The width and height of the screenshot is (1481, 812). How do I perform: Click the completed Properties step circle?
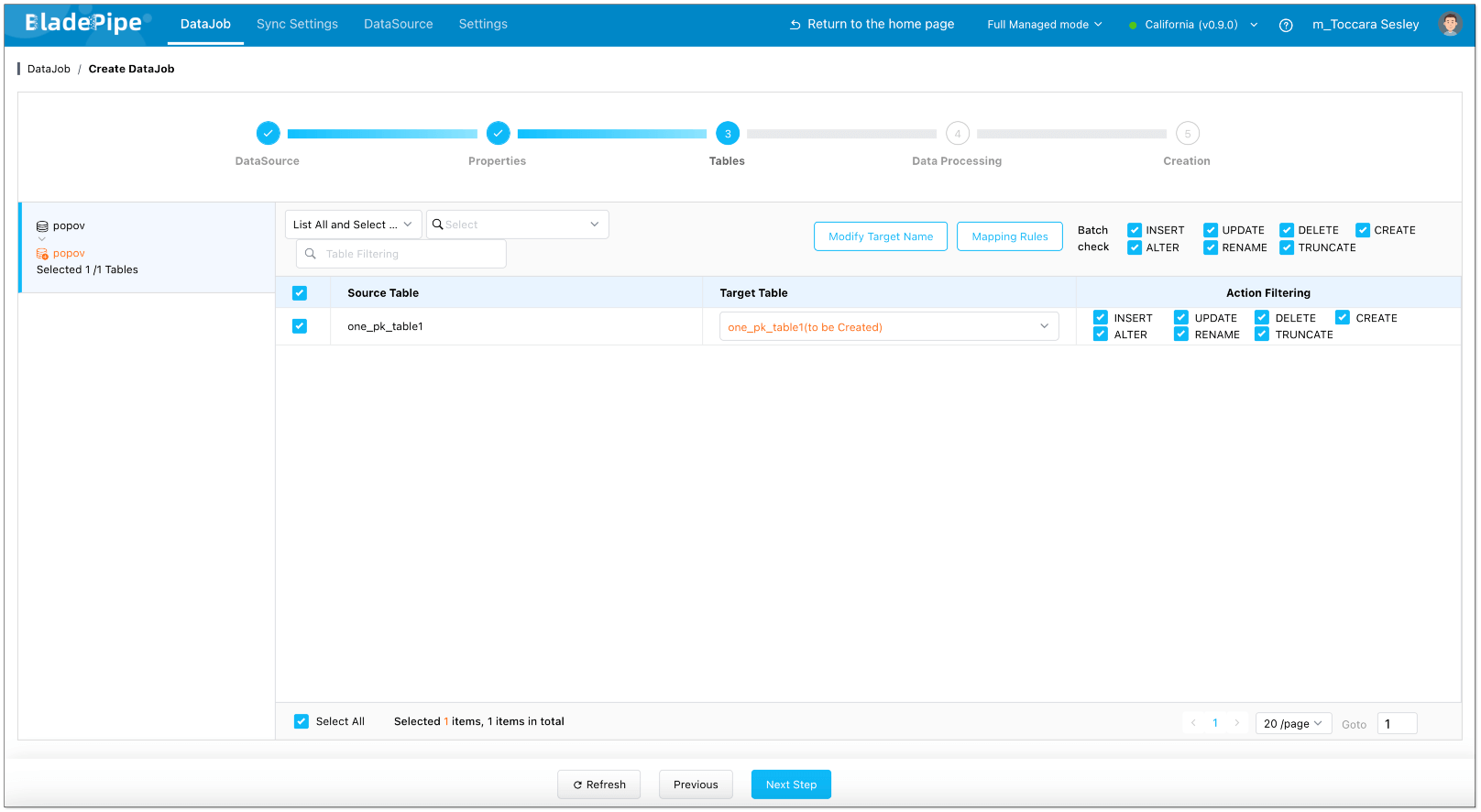pos(498,134)
